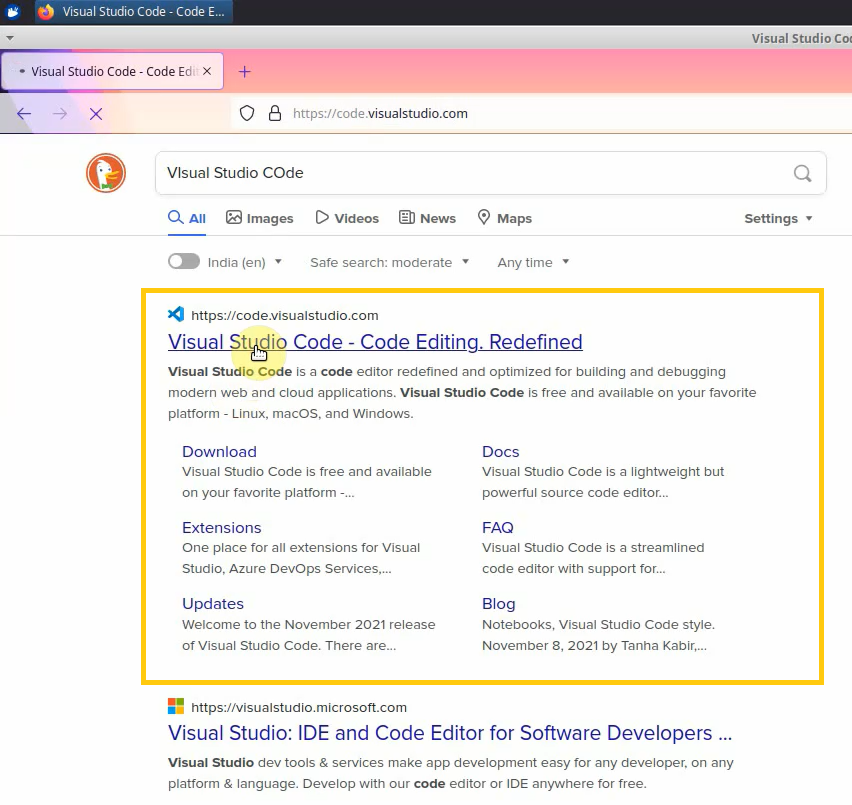Open the Extensions sitelink
This screenshot has height=805, width=852.
[221, 527]
